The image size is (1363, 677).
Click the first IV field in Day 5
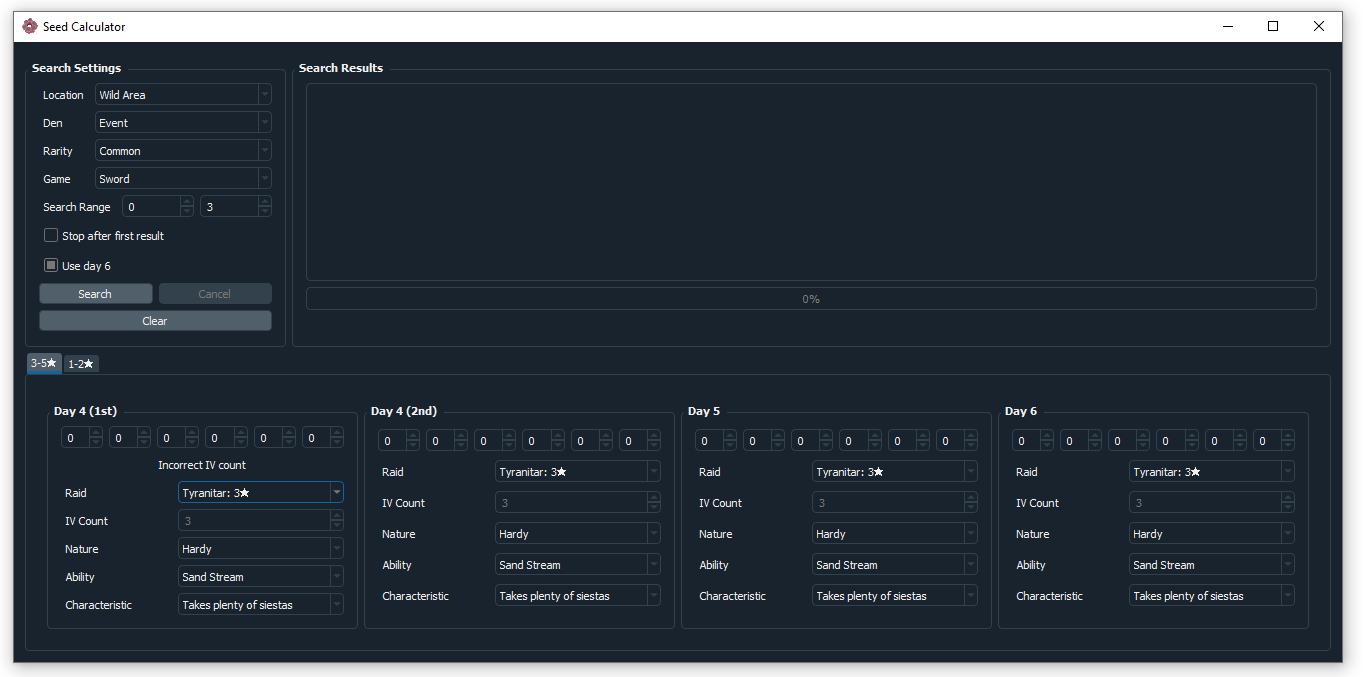coord(709,441)
